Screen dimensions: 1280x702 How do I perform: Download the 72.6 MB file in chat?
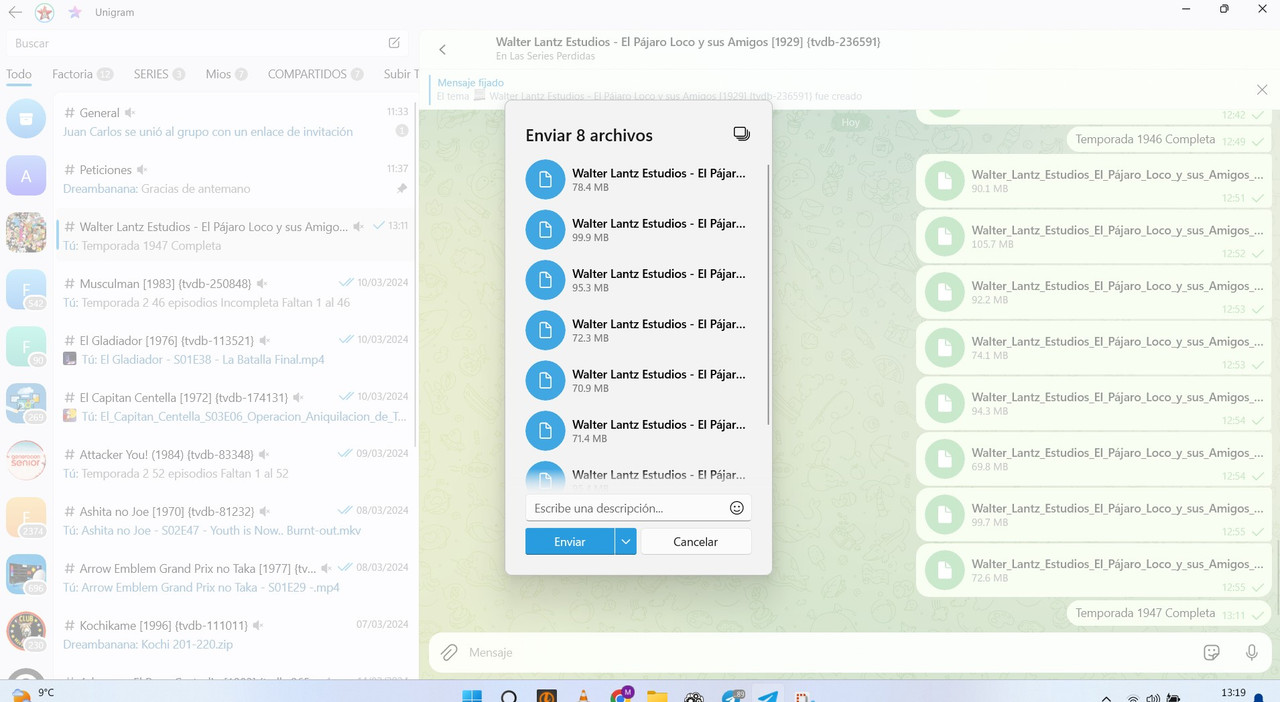pyautogui.click(x=944, y=571)
